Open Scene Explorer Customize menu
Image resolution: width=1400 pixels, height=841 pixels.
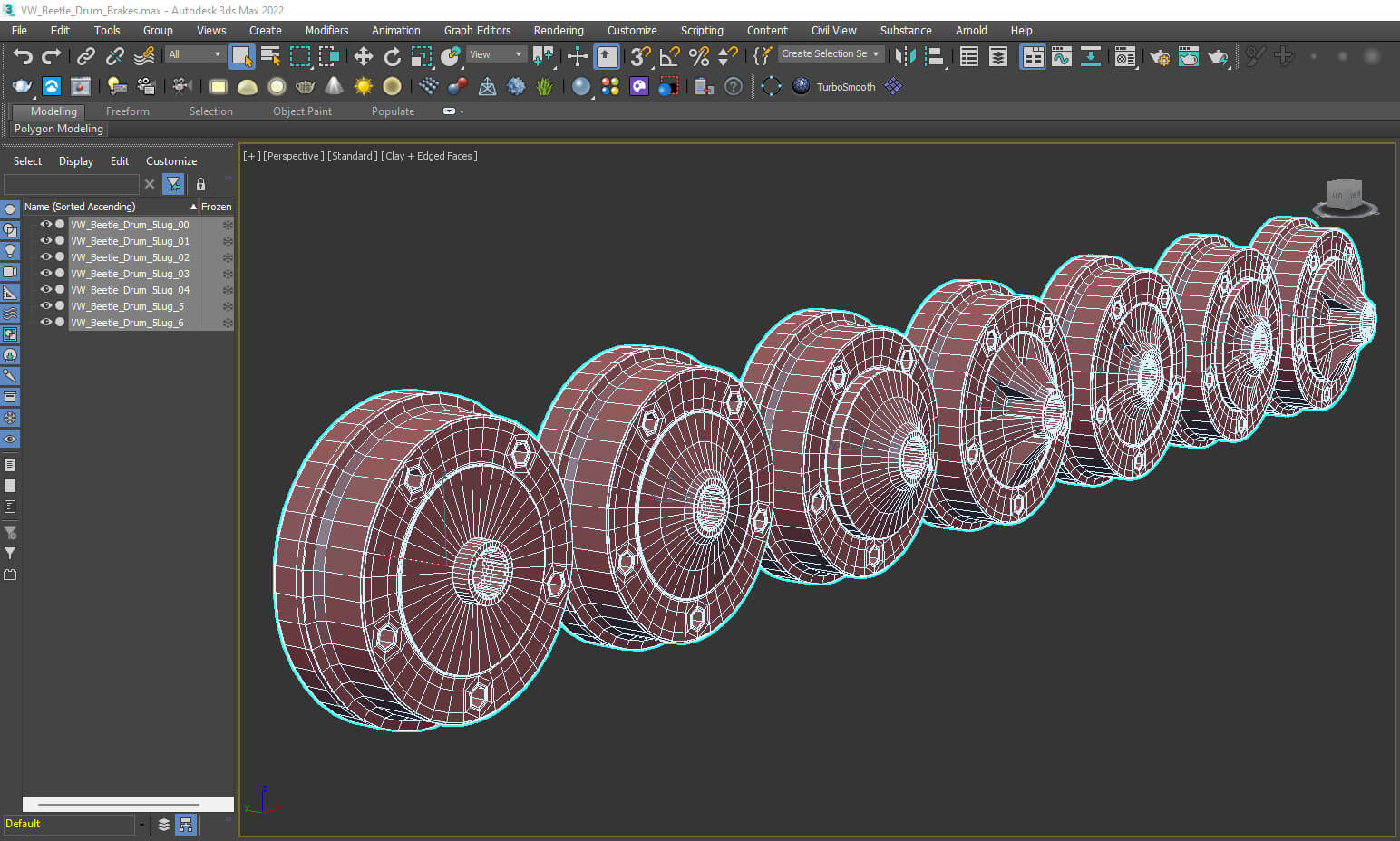click(171, 161)
